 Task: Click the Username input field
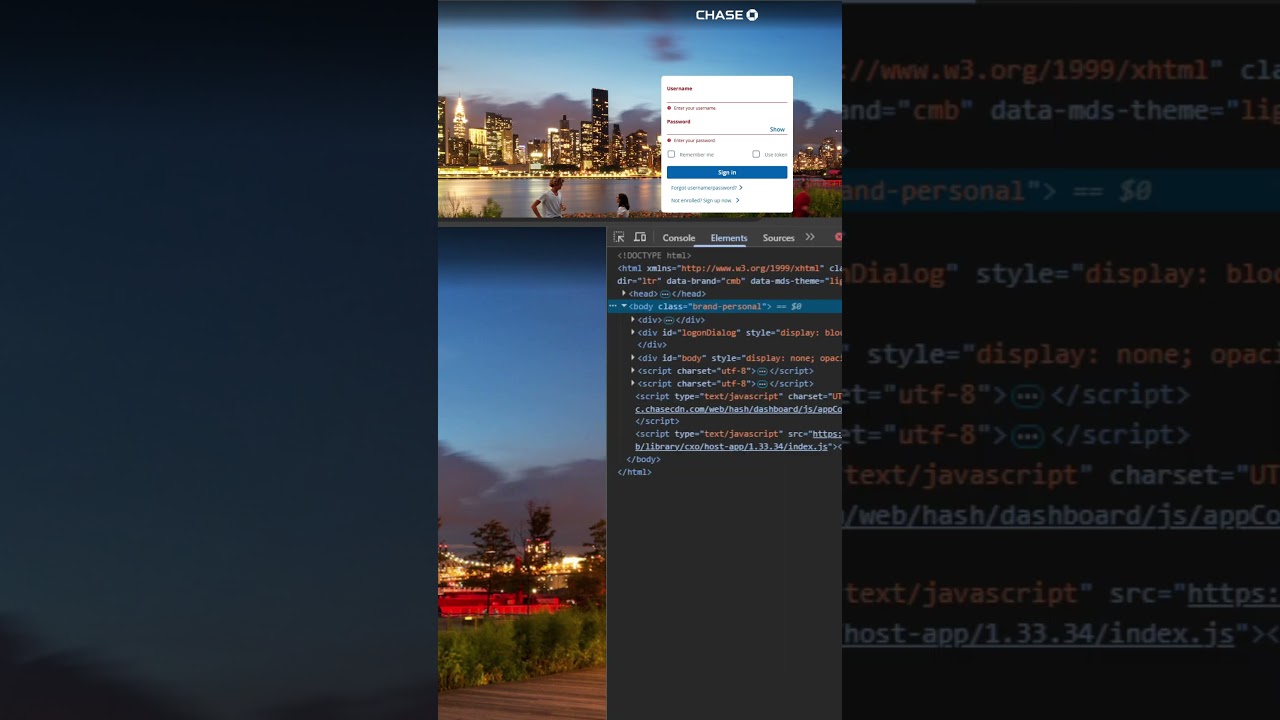coord(727,97)
